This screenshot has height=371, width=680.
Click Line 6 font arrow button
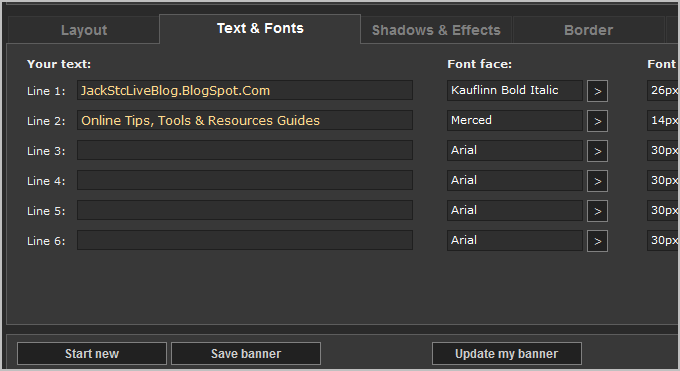[597, 241]
